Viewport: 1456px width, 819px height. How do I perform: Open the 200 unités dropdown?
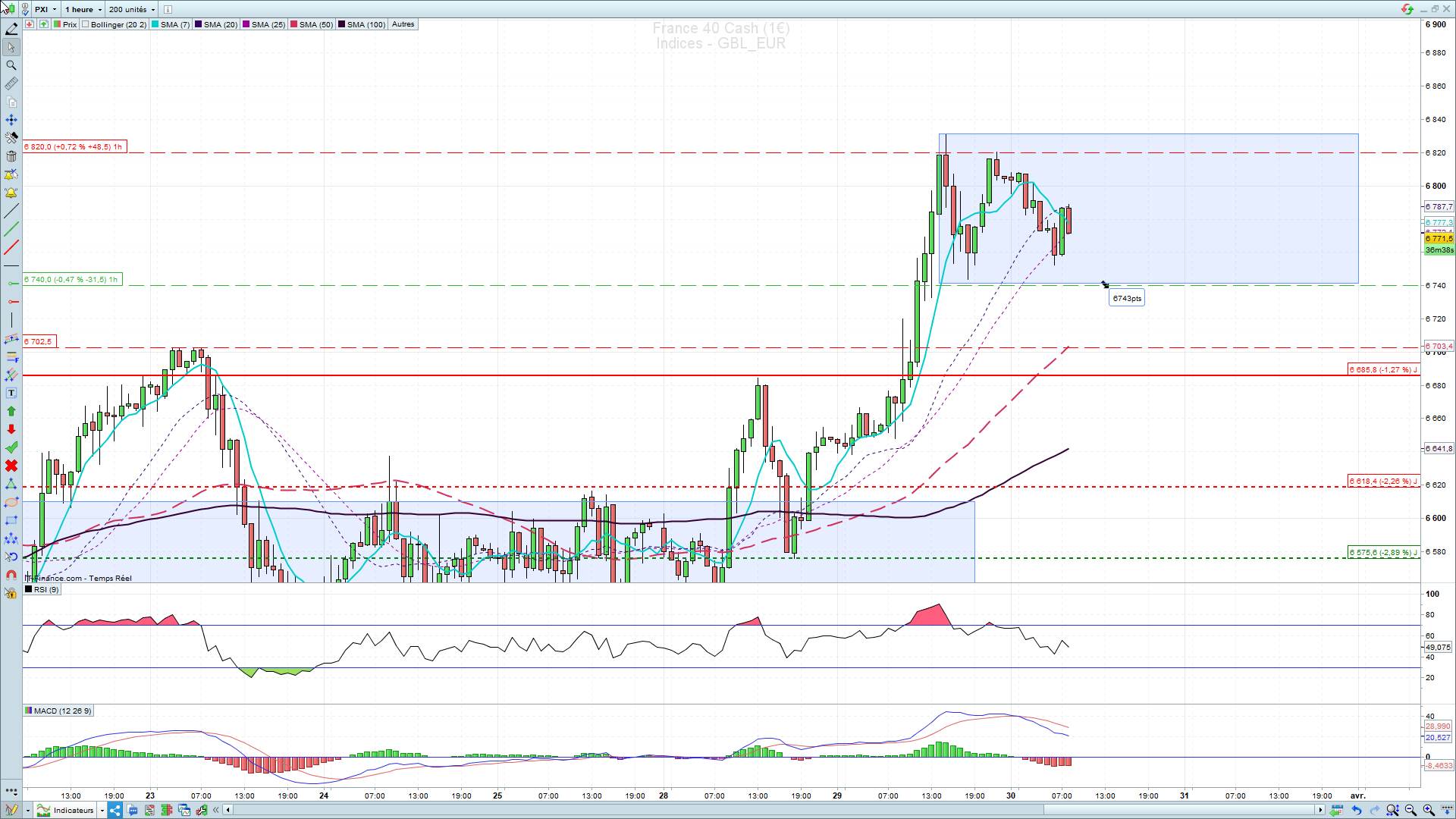click(131, 9)
